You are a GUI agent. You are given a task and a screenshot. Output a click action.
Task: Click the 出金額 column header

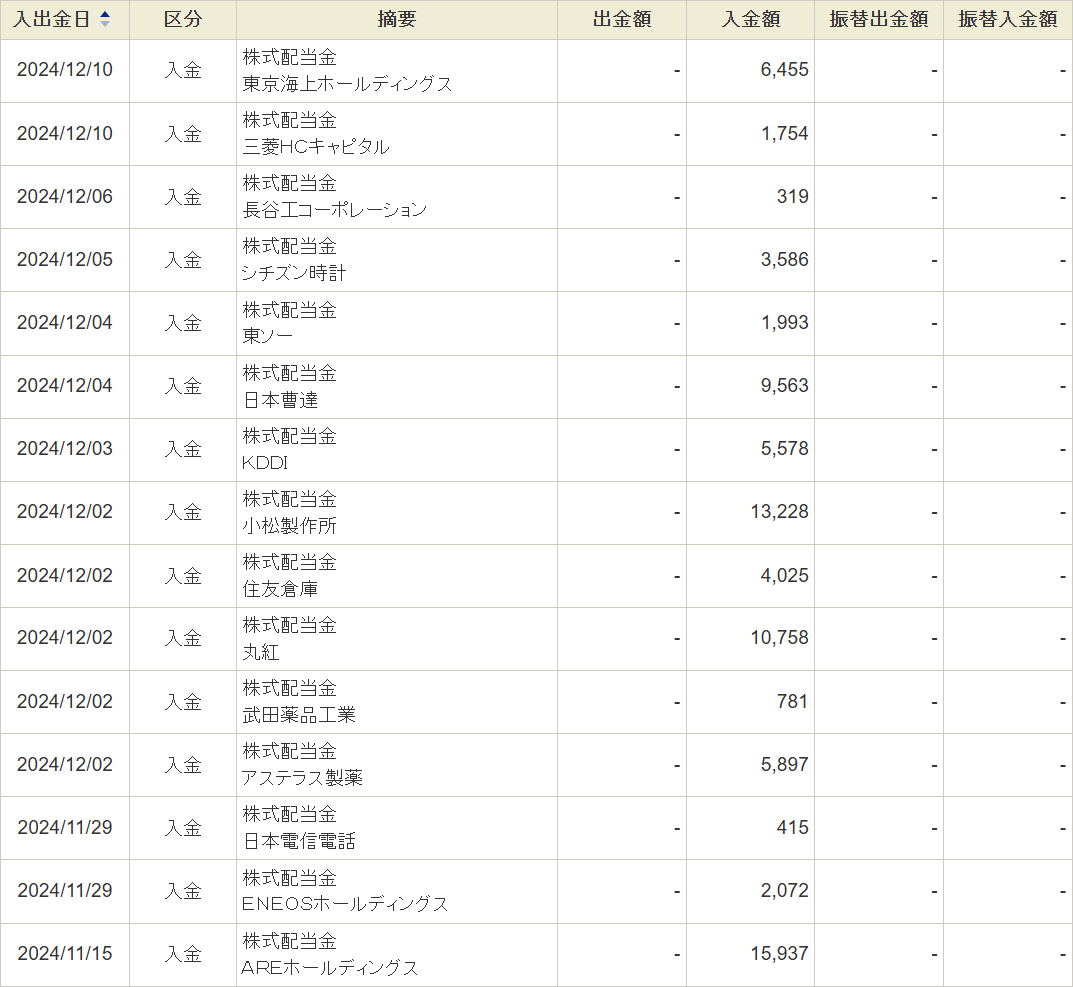pos(621,19)
